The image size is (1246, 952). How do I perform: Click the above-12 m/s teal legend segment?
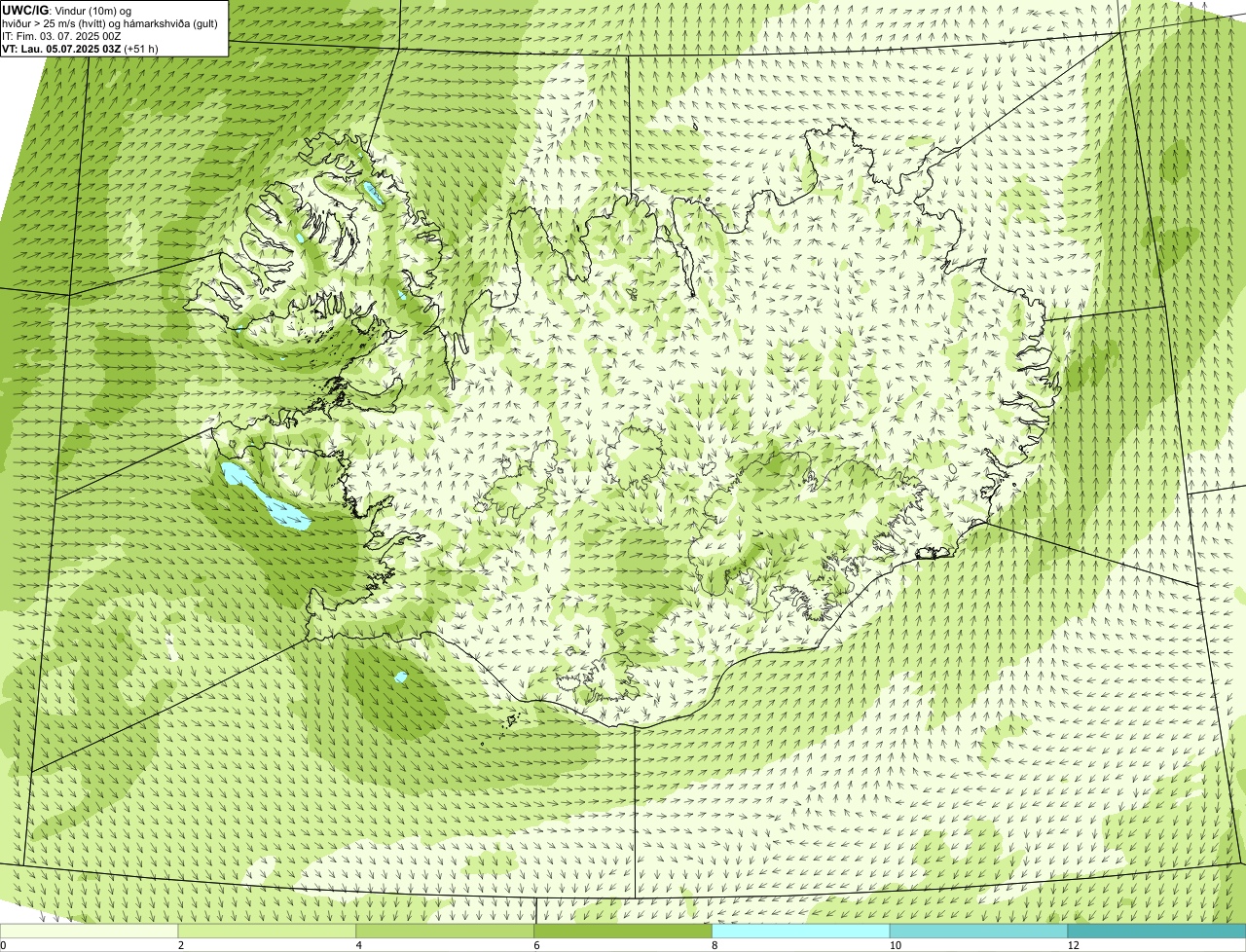pyautogui.click(x=1157, y=931)
